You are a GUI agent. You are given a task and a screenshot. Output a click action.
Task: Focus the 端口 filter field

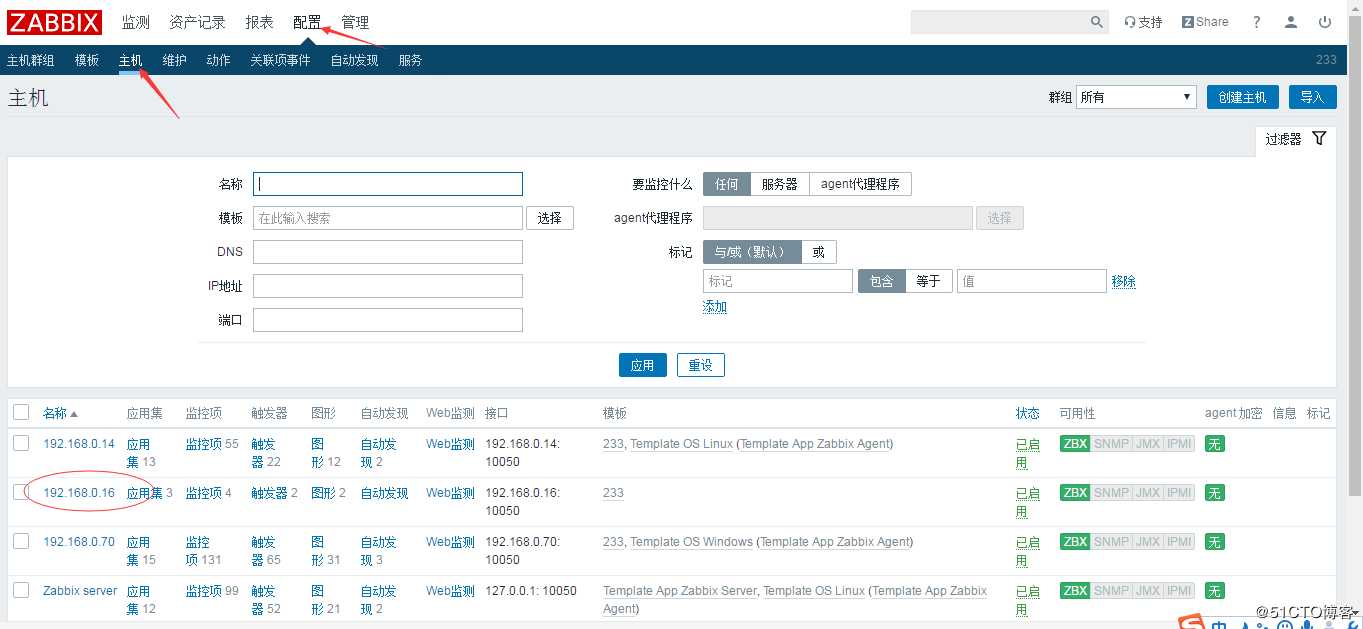(388, 320)
